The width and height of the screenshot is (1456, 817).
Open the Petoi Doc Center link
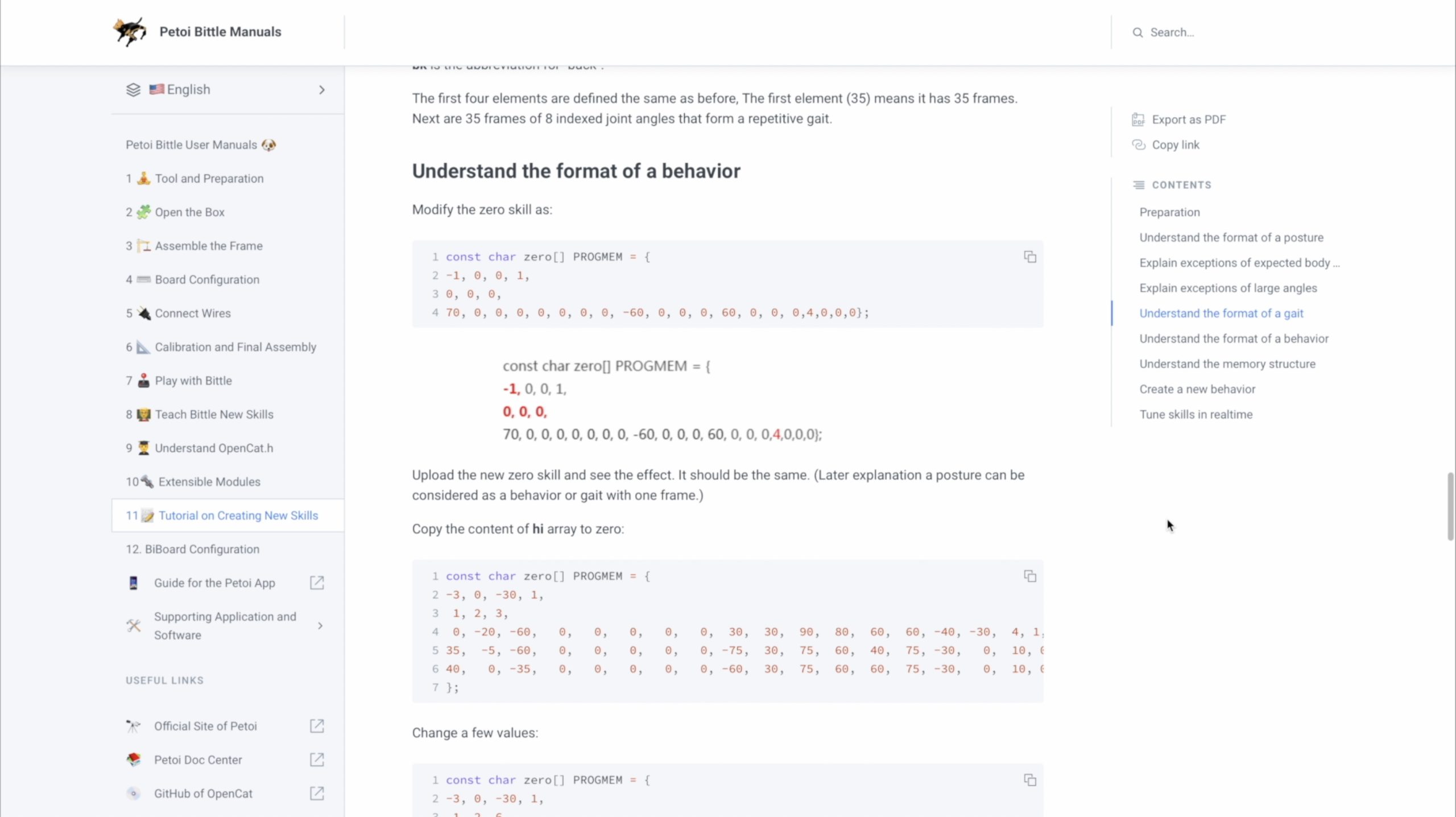(197, 760)
